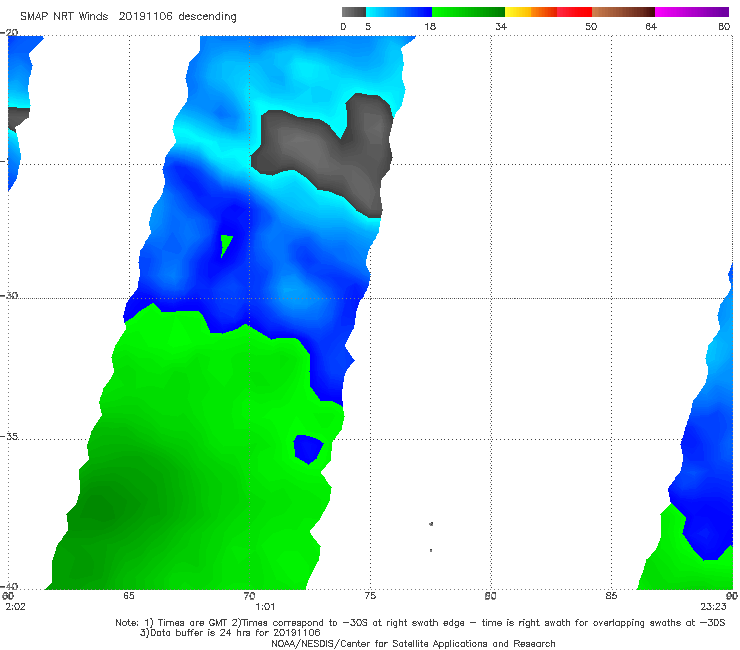
Task: Click the magenta-purple segment of the color scale
Action: [x=692, y=12]
